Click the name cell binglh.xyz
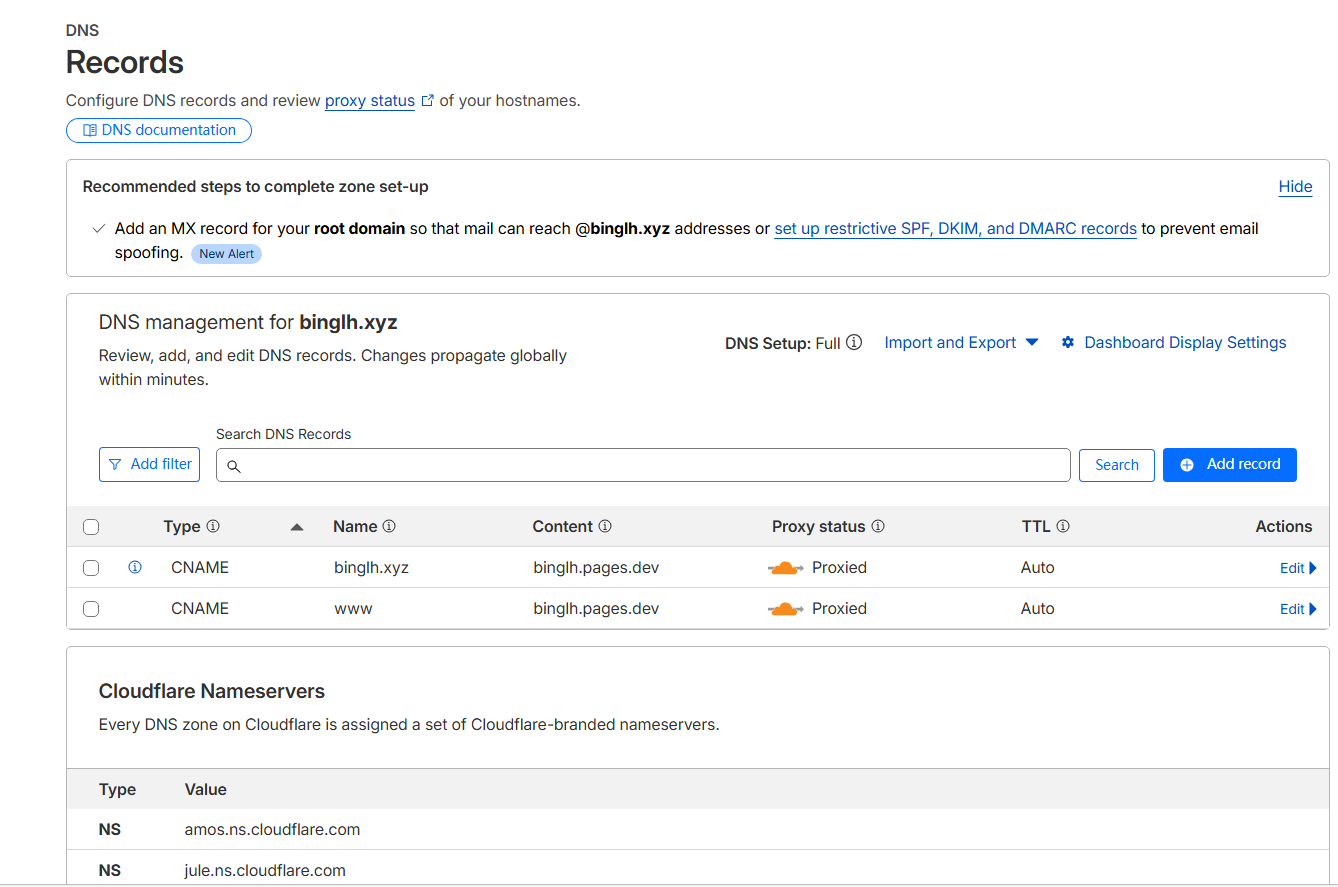 [371, 568]
